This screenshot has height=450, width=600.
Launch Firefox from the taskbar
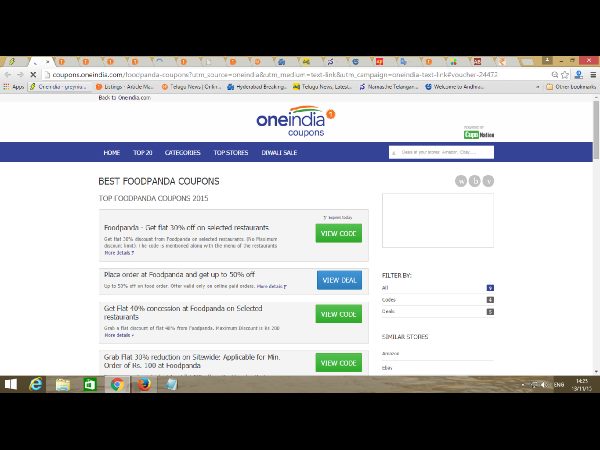143,384
